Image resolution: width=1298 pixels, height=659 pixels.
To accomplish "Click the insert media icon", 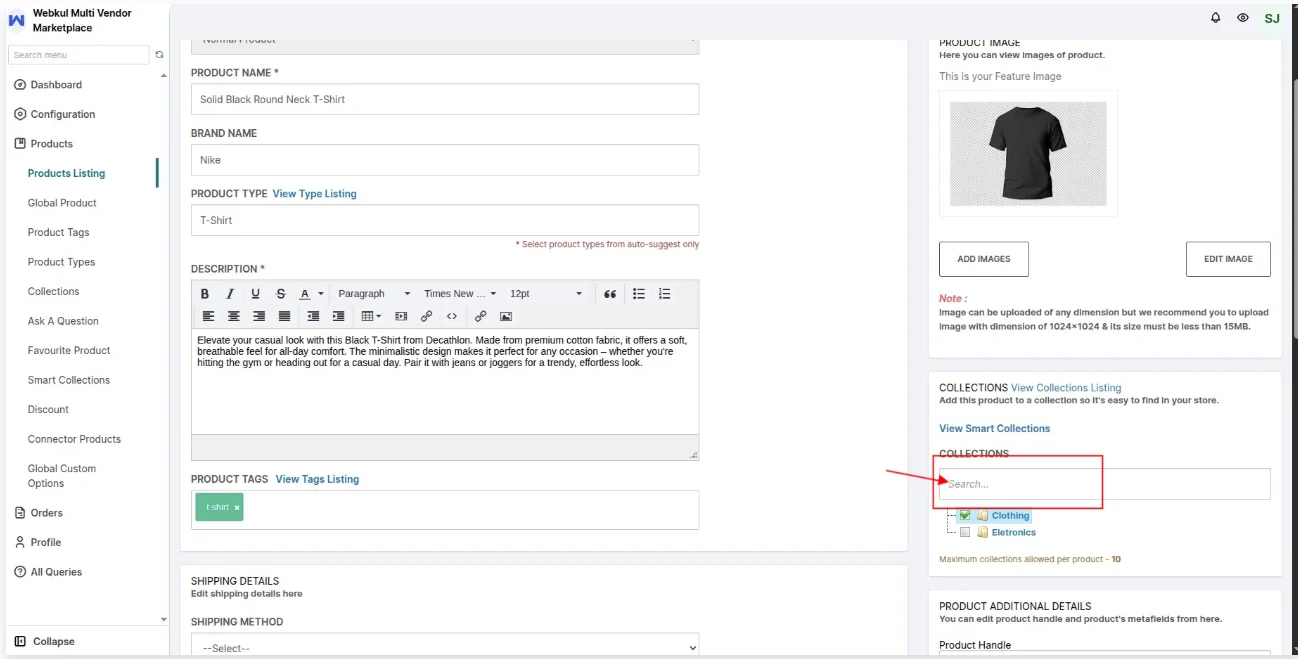I will click(x=401, y=316).
